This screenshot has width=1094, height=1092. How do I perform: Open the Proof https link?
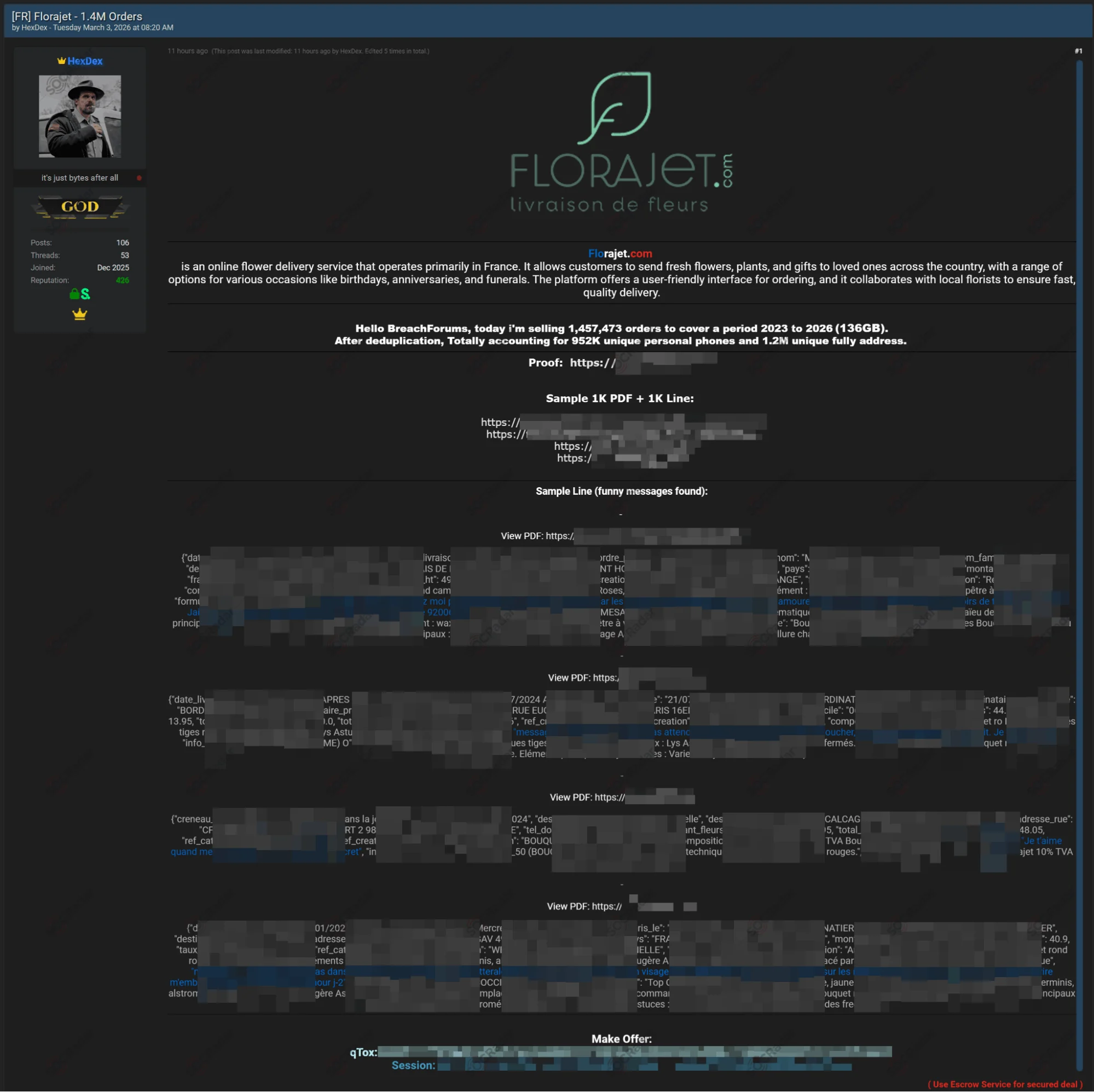click(x=642, y=362)
